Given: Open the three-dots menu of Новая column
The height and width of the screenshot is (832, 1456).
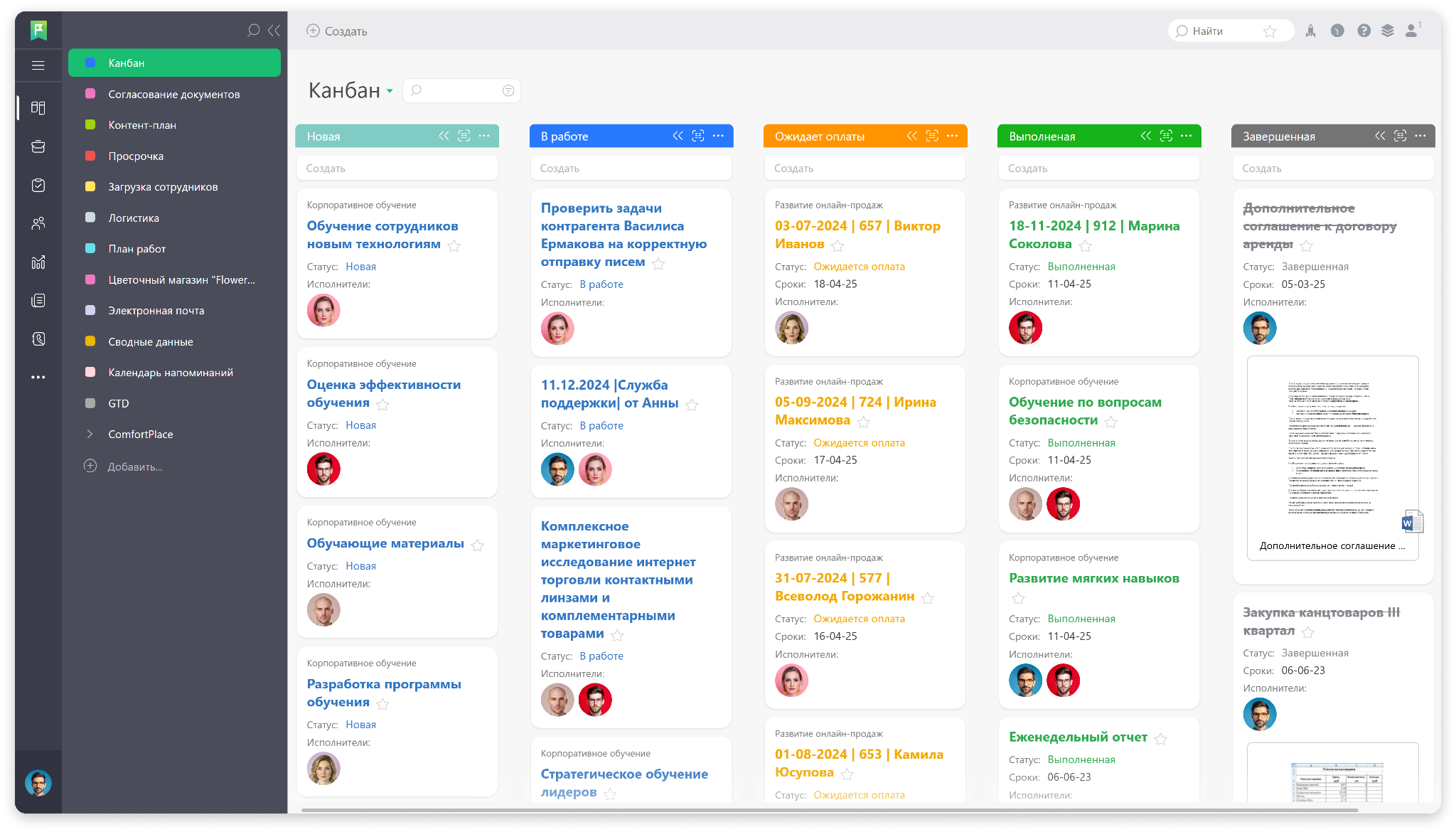Looking at the screenshot, I should pyautogui.click(x=484, y=135).
